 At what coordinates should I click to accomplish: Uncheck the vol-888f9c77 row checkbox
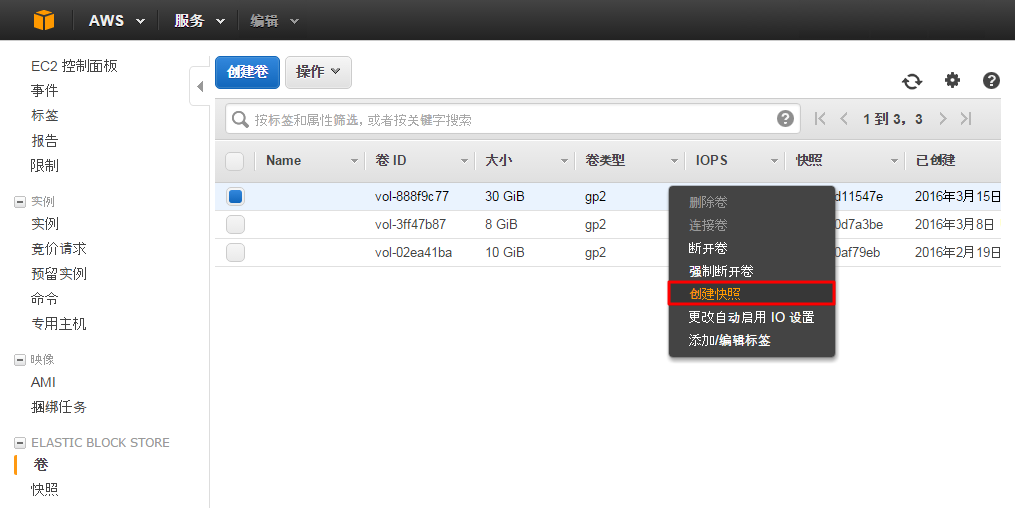[235, 196]
